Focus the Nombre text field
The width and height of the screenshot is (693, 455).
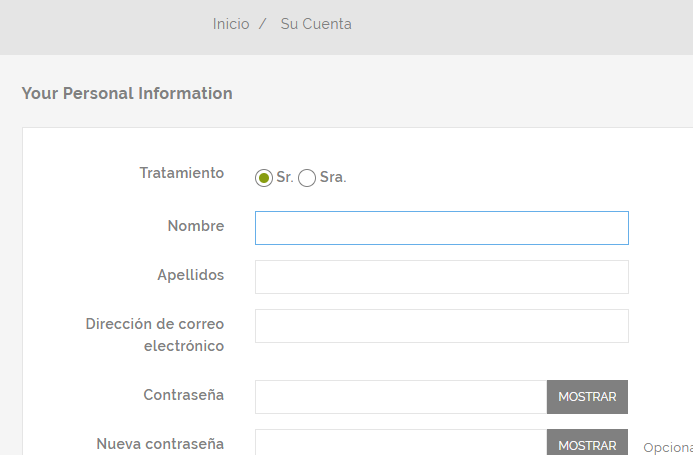coord(441,228)
